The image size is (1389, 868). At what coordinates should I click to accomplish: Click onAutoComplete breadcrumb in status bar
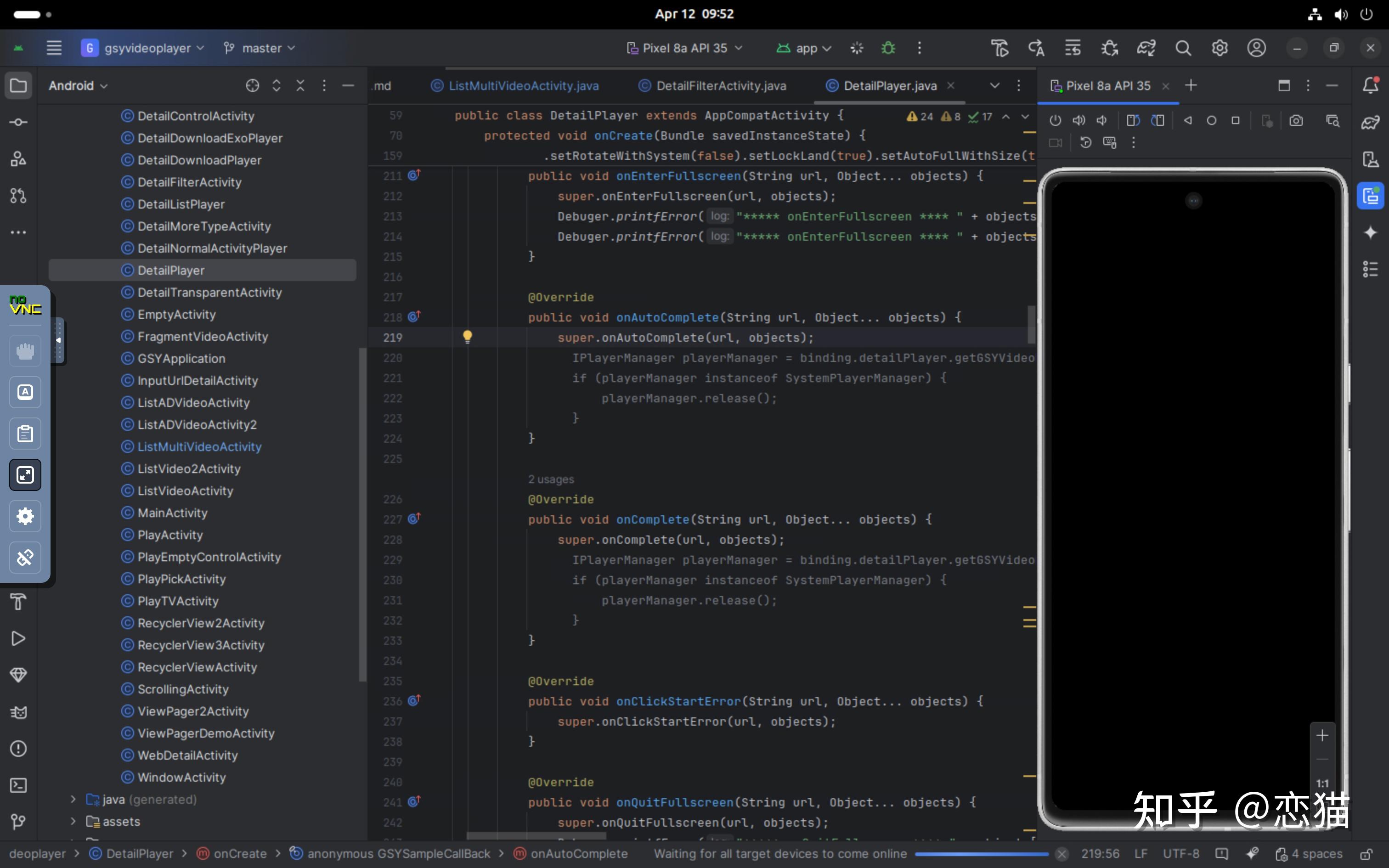pyautogui.click(x=571, y=854)
